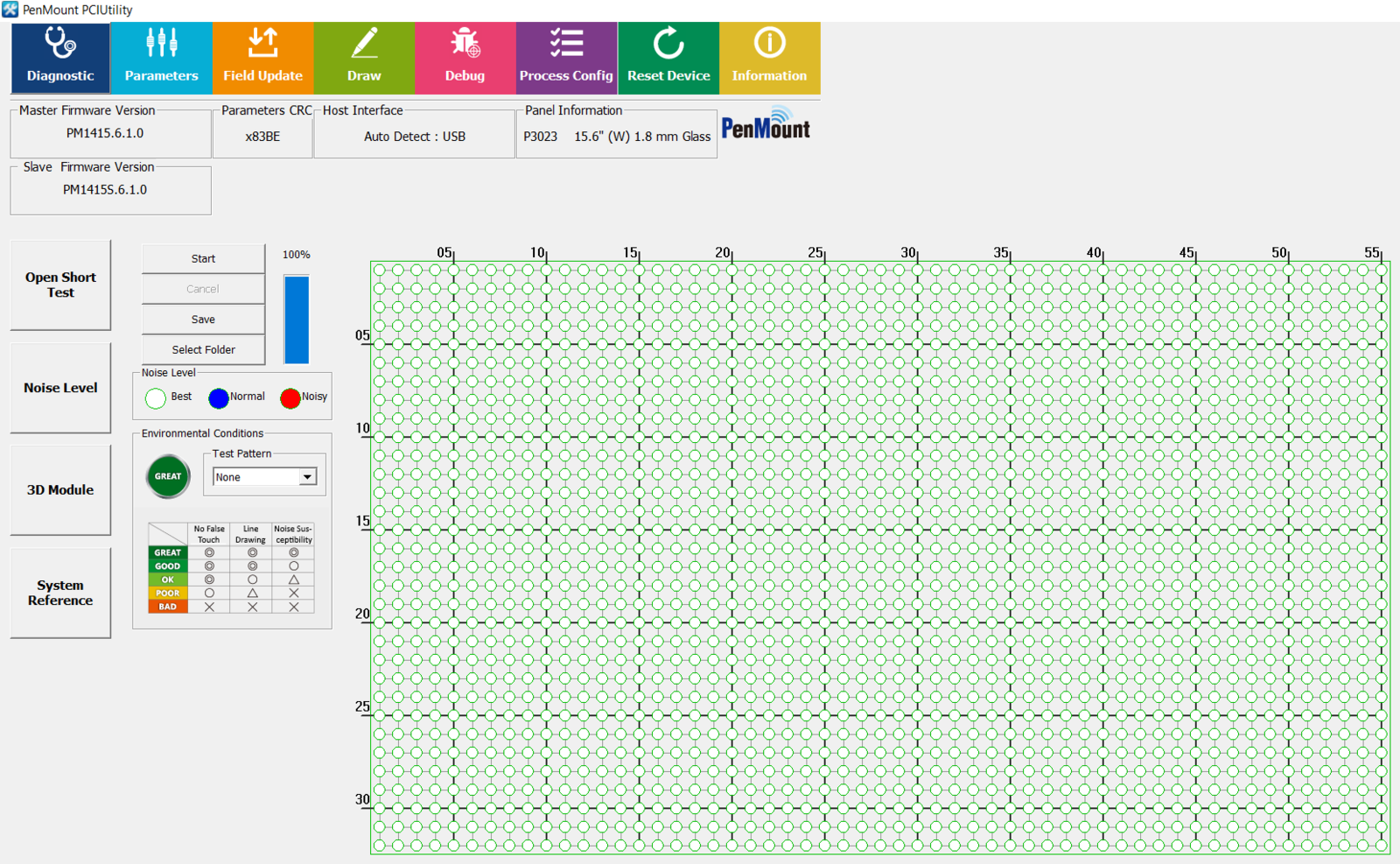Select the Draw pencil tool

pyautogui.click(x=364, y=58)
